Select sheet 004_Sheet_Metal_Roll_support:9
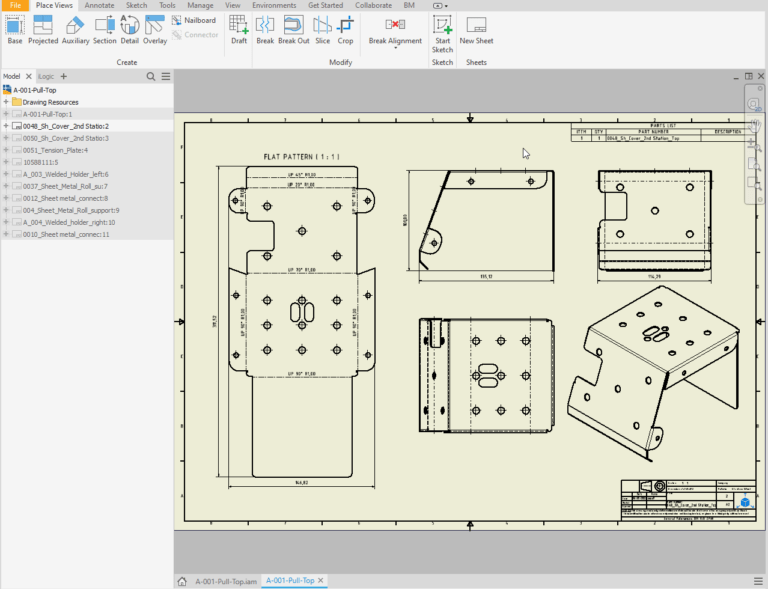Image resolution: width=768 pixels, height=589 pixels. coord(71,210)
